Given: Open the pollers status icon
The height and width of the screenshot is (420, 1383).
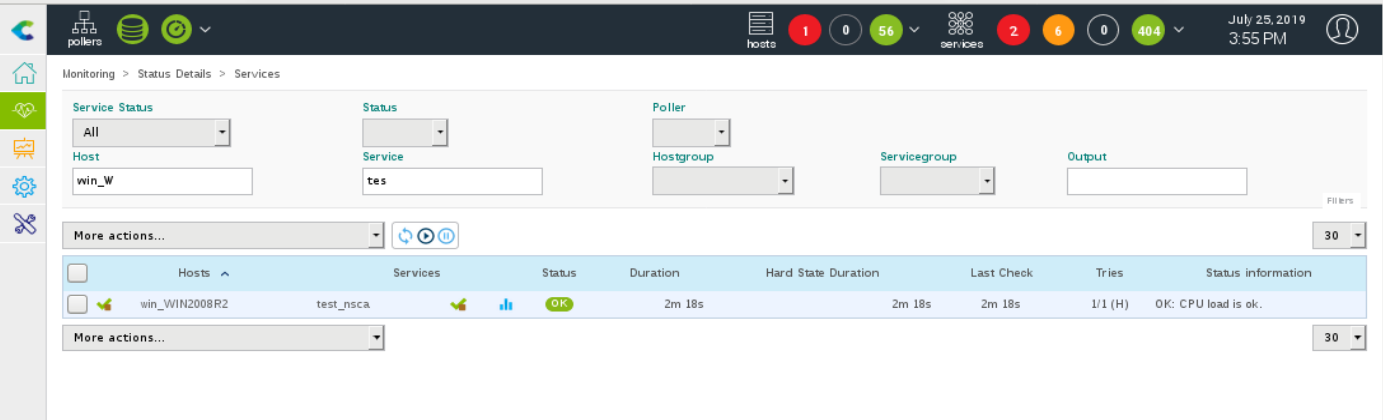Looking at the screenshot, I should click(x=84, y=28).
